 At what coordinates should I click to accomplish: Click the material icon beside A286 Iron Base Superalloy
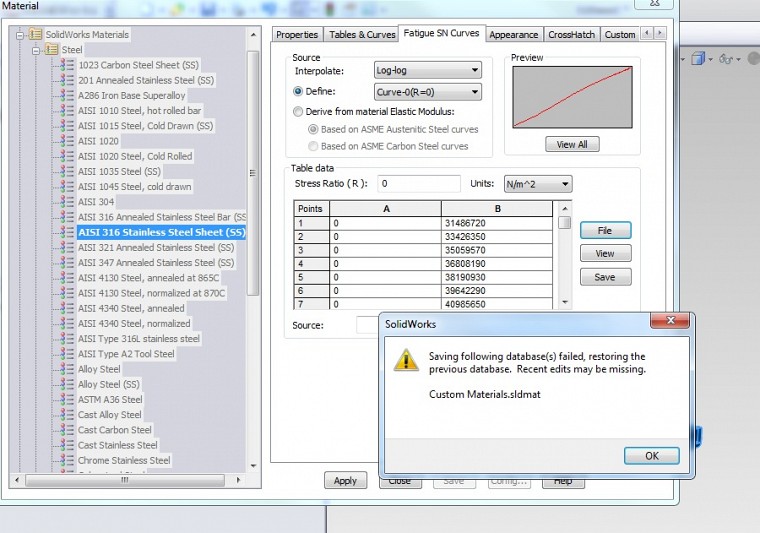tap(67, 95)
